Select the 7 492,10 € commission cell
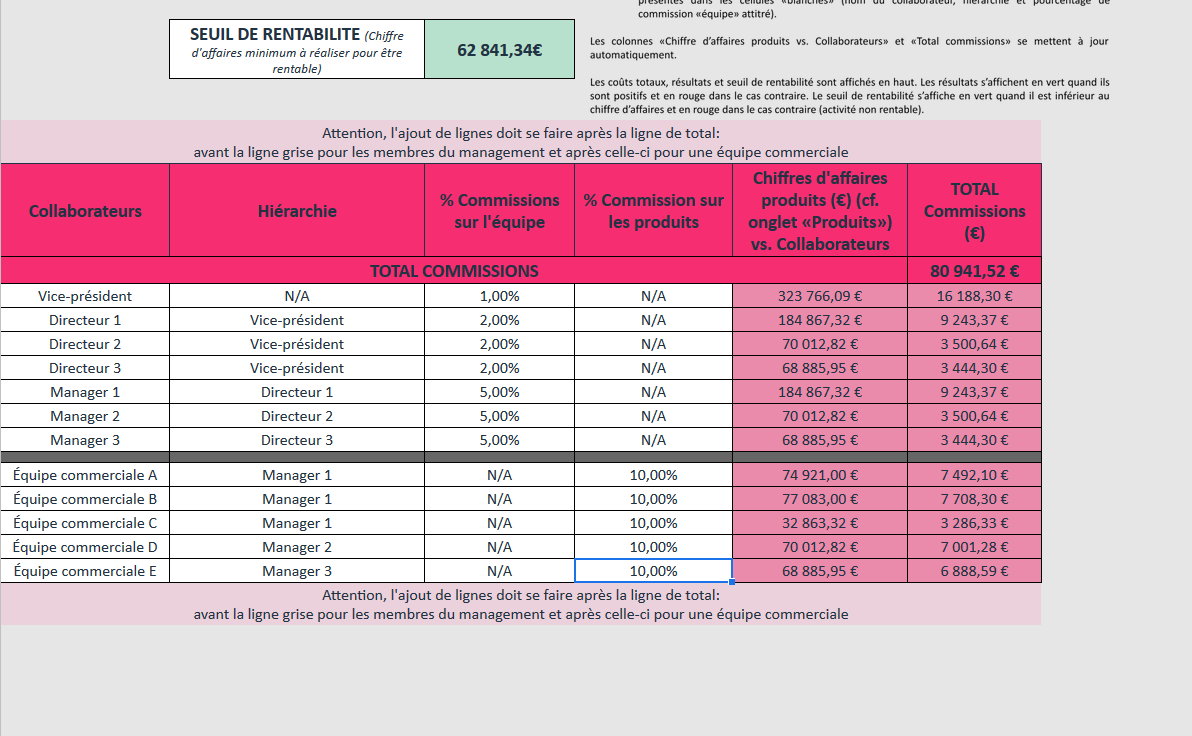 [x=974, y=475]
